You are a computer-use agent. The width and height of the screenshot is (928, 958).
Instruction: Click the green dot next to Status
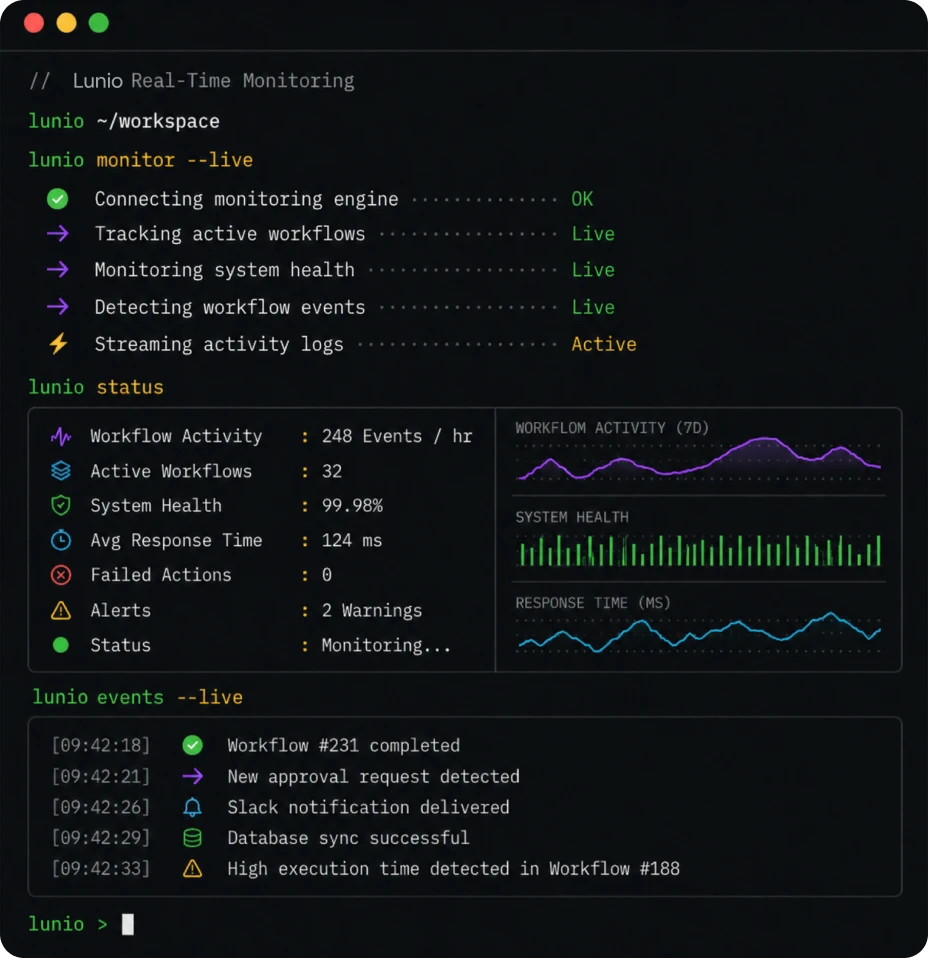tap(60, 645)
